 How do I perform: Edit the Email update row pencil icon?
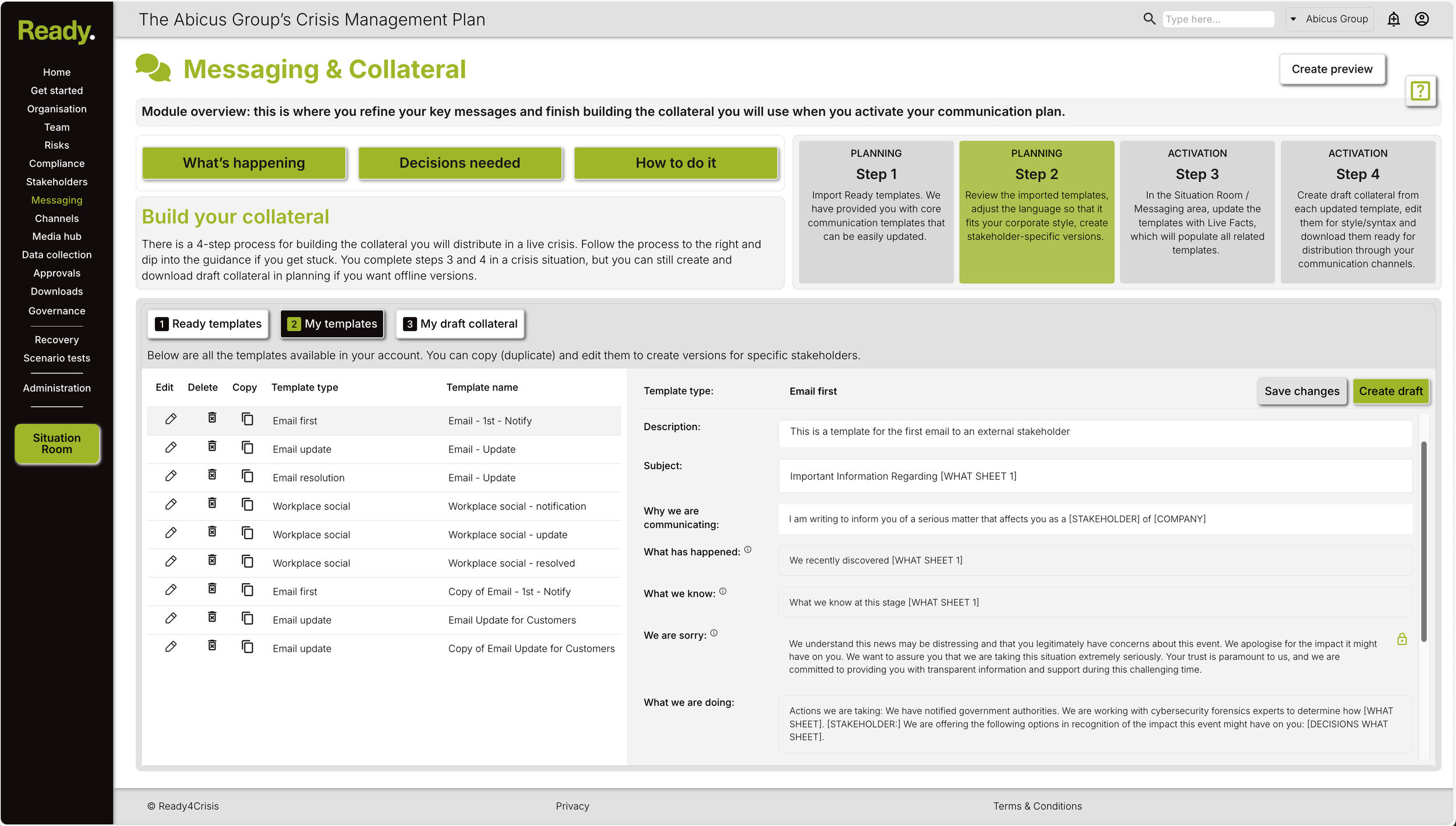(x=171, y=448)
